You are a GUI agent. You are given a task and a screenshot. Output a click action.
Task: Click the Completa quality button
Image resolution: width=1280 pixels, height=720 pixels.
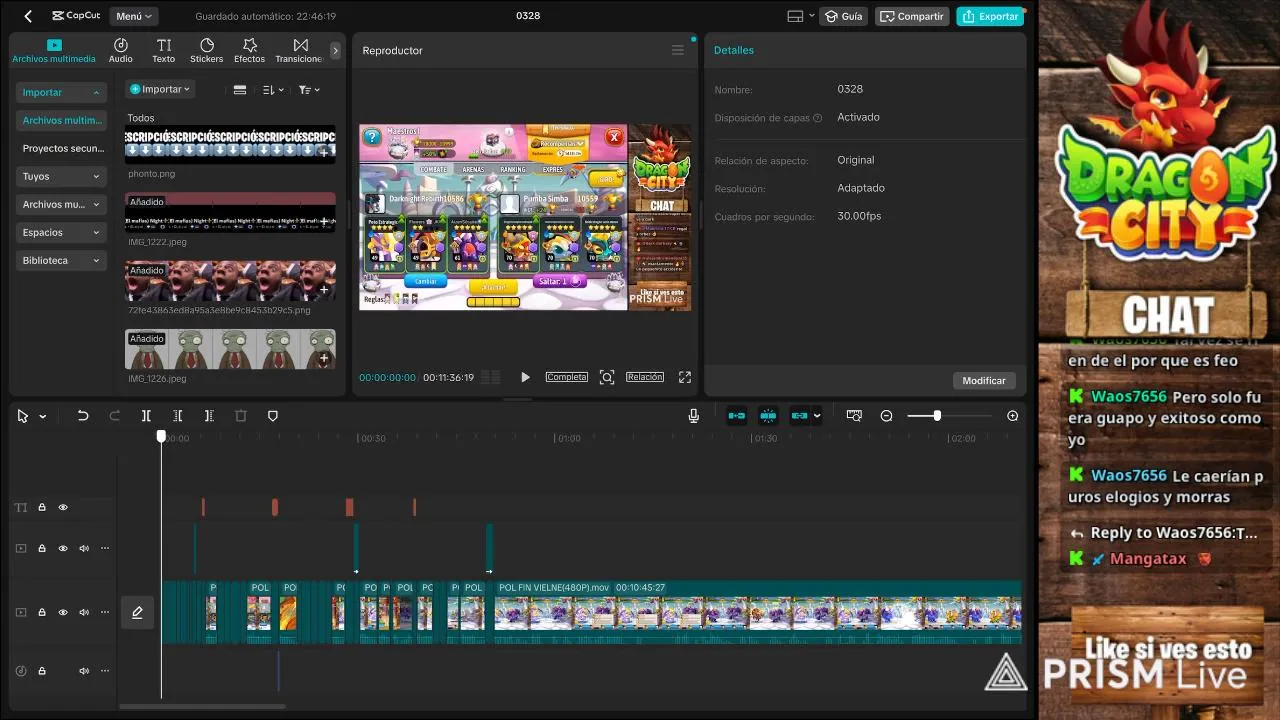566,377
